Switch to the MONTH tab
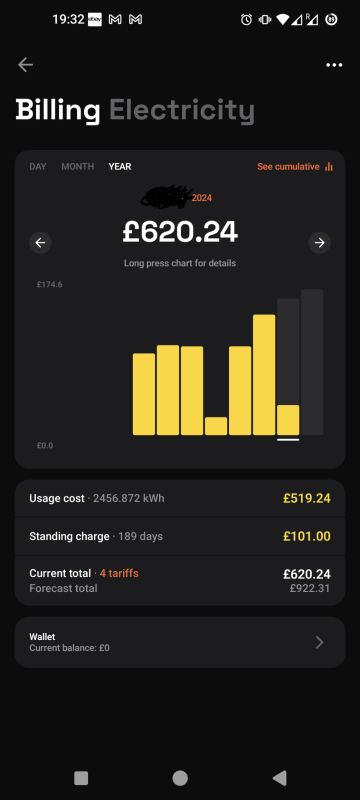The height and width of the screenshot is (800, 360). pos(78,167)
